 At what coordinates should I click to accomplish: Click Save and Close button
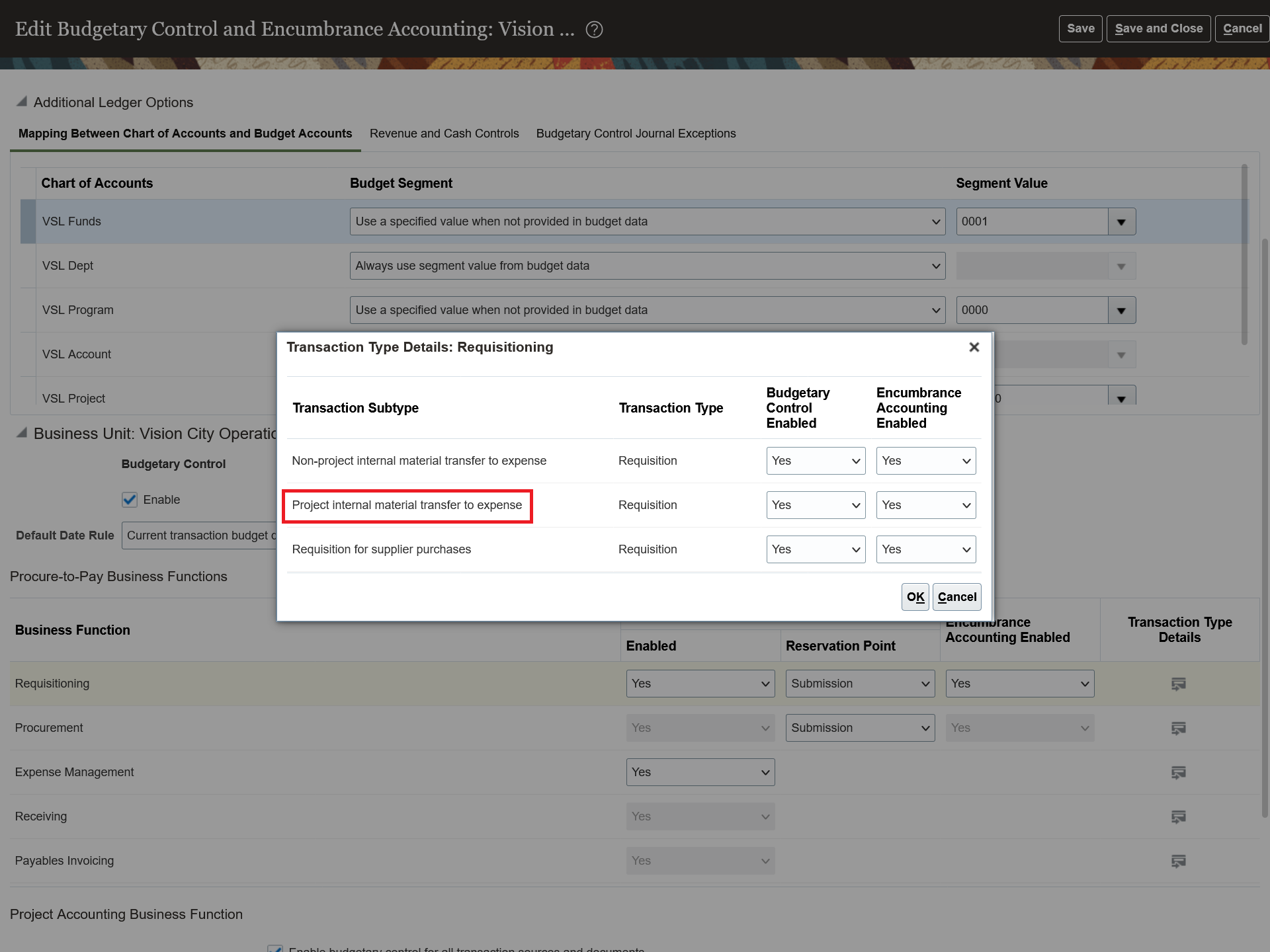pyautogui.click(x=1158, y=28)
